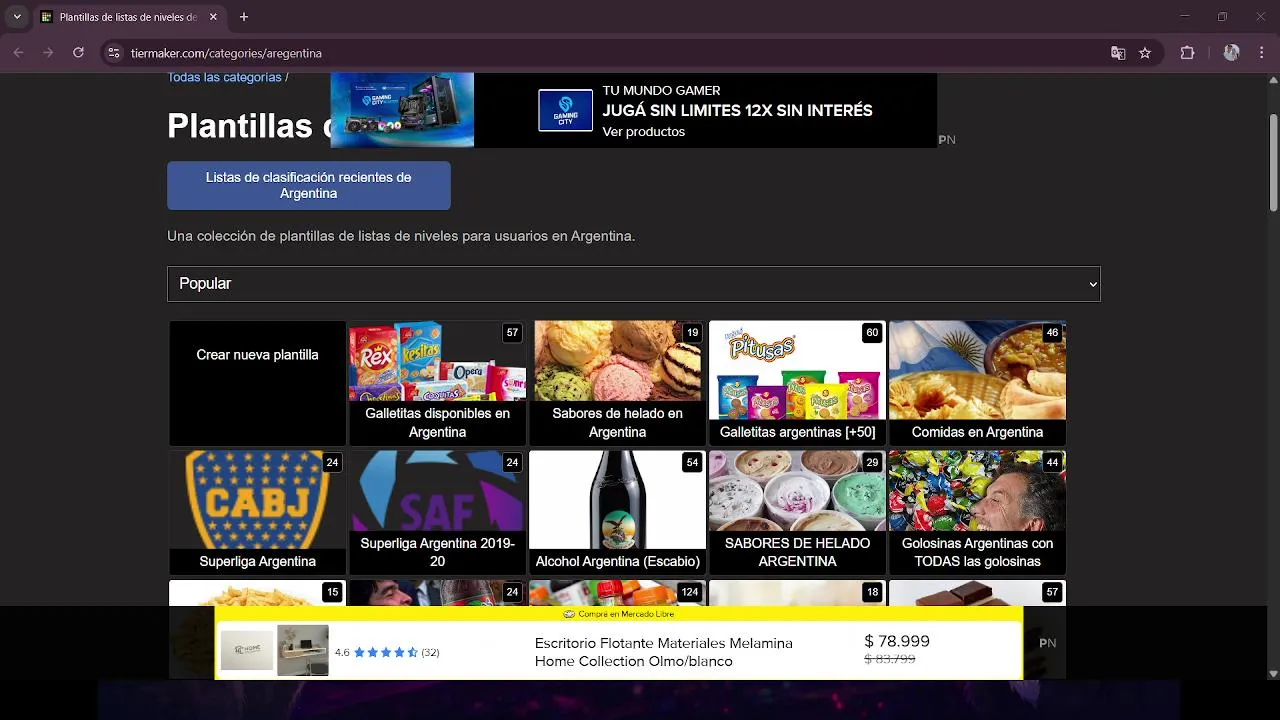The image size is (1280, 720).
Task: Open site information icon in address bar
Action: click(x=114, y=53)
